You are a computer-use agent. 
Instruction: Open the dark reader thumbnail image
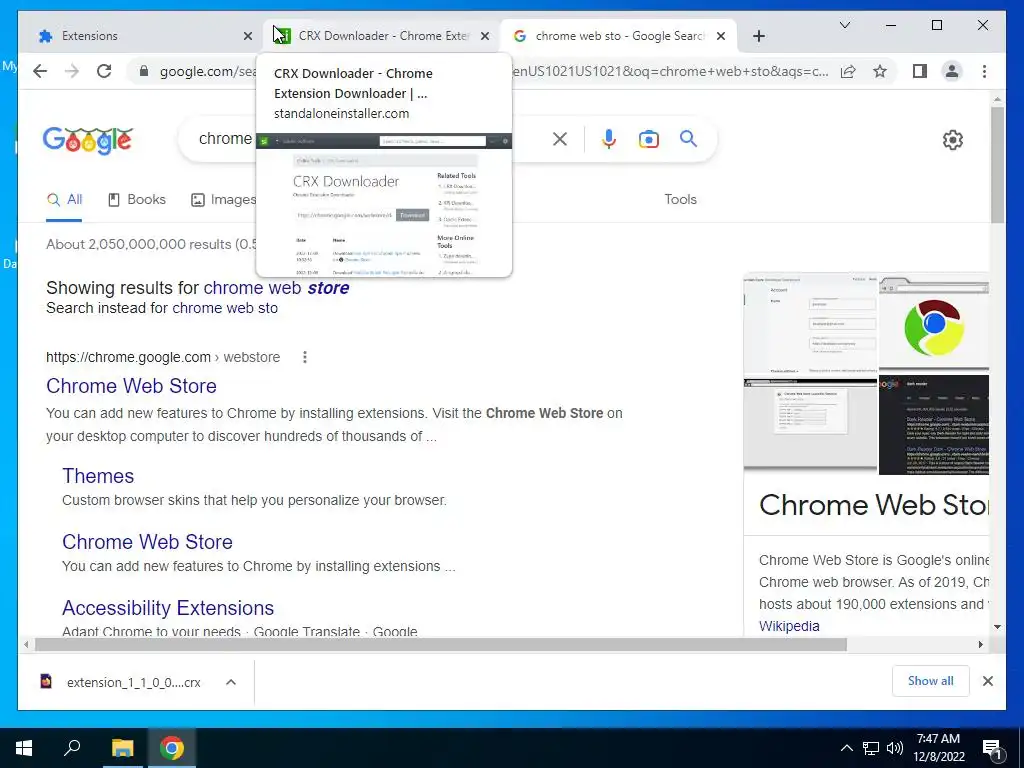click(x=934, y=424)
